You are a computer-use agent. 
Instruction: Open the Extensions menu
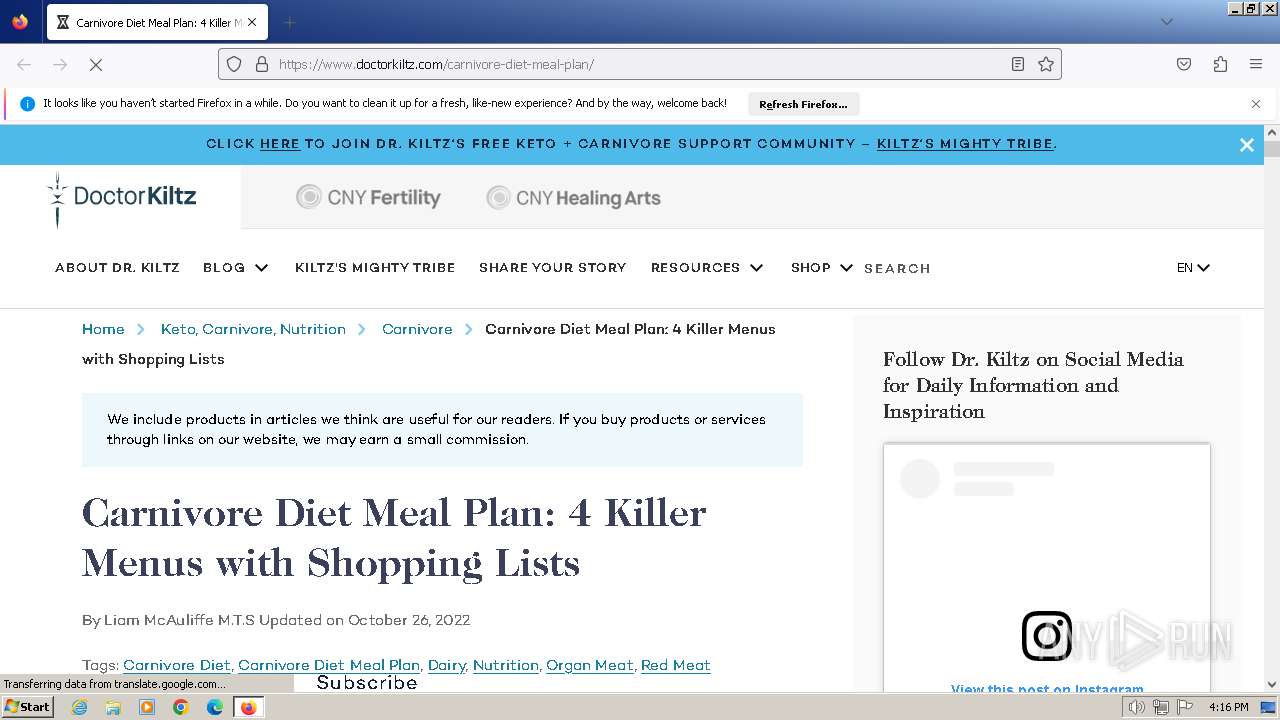(1220, 64)
